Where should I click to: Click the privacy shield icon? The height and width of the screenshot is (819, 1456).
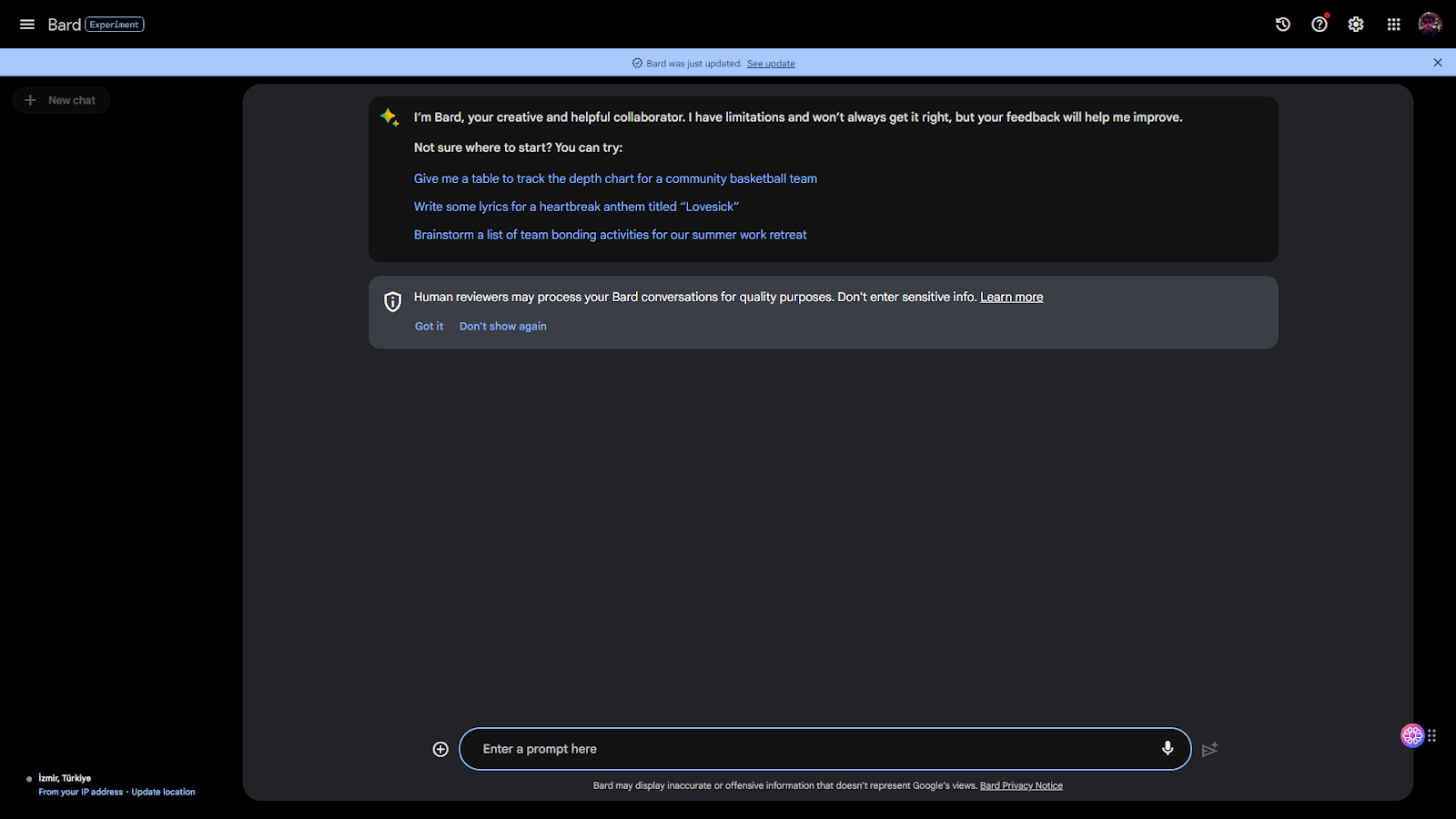pos(393,302)
